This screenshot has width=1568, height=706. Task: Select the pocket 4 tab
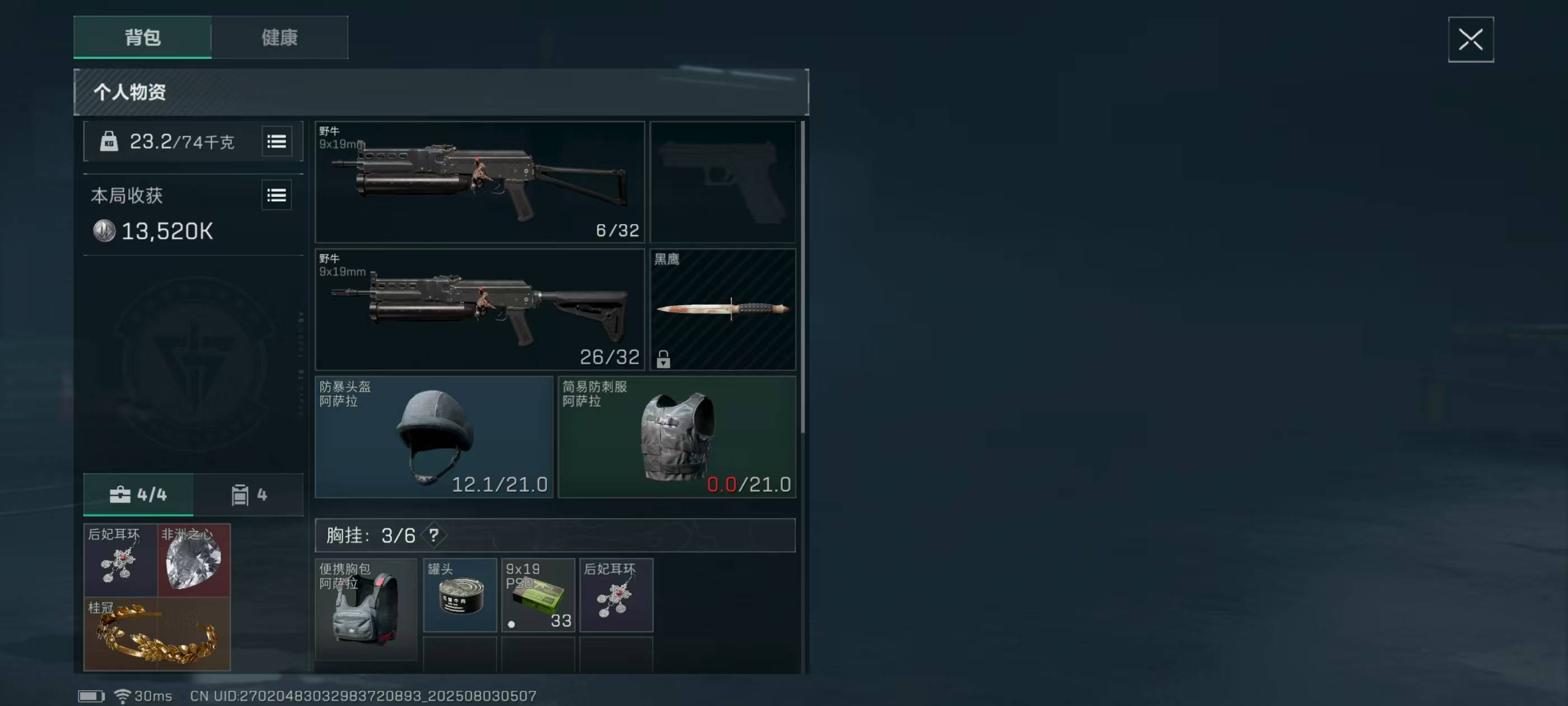pos(249,495)
